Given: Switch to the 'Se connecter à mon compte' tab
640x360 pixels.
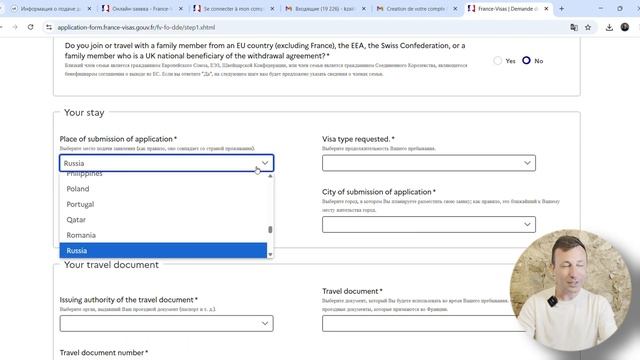Looking at the screenshot, I should coord(233,9).
